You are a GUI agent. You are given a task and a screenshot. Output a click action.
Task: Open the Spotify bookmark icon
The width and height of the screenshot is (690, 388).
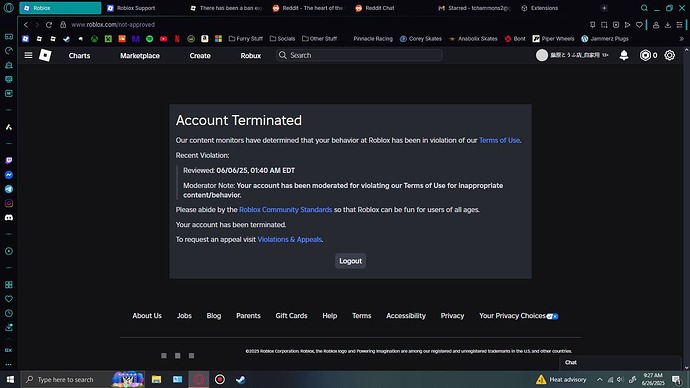click(x=150, y=39)
